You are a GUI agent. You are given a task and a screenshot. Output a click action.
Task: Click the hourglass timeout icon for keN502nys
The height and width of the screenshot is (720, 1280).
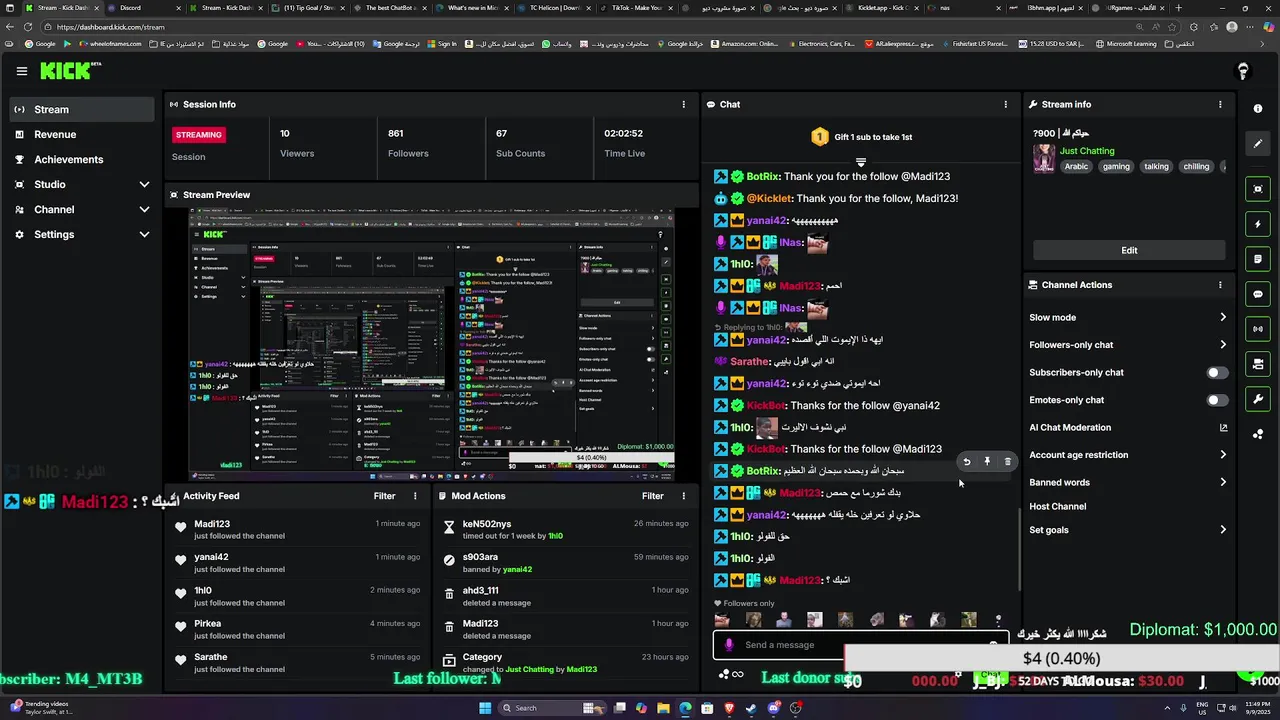[449, 528]
